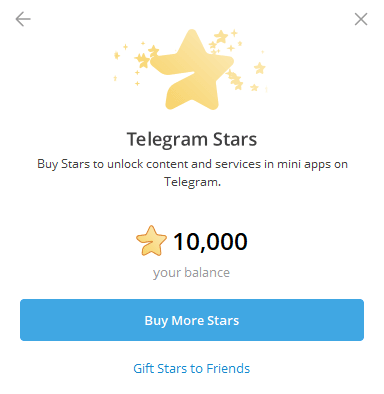The height and width of the screenshot is (394, 384).
Task: Return to previous screen via the back arrow
Action: point(23,19)
